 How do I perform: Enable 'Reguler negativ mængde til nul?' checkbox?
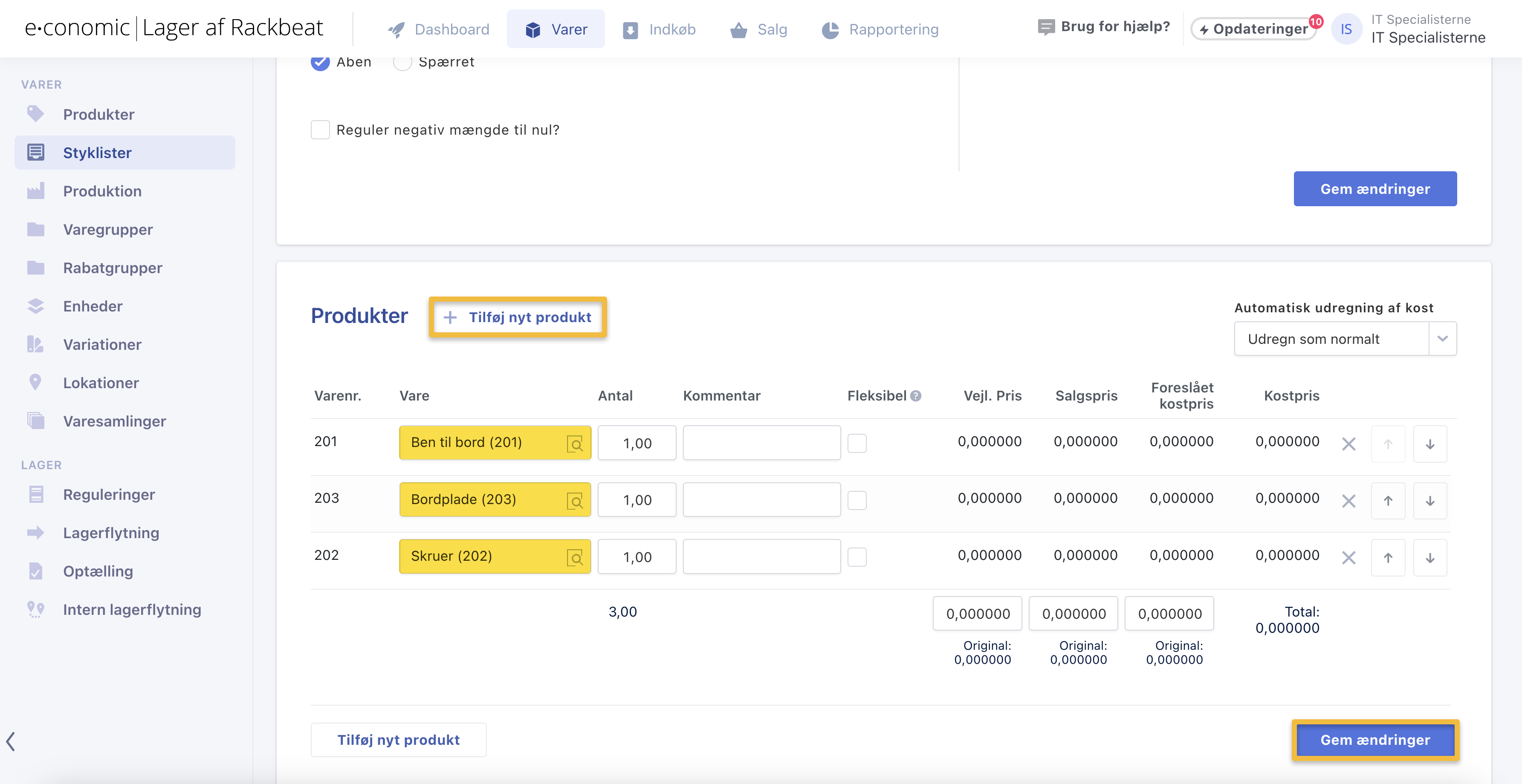tap(320, 130)
